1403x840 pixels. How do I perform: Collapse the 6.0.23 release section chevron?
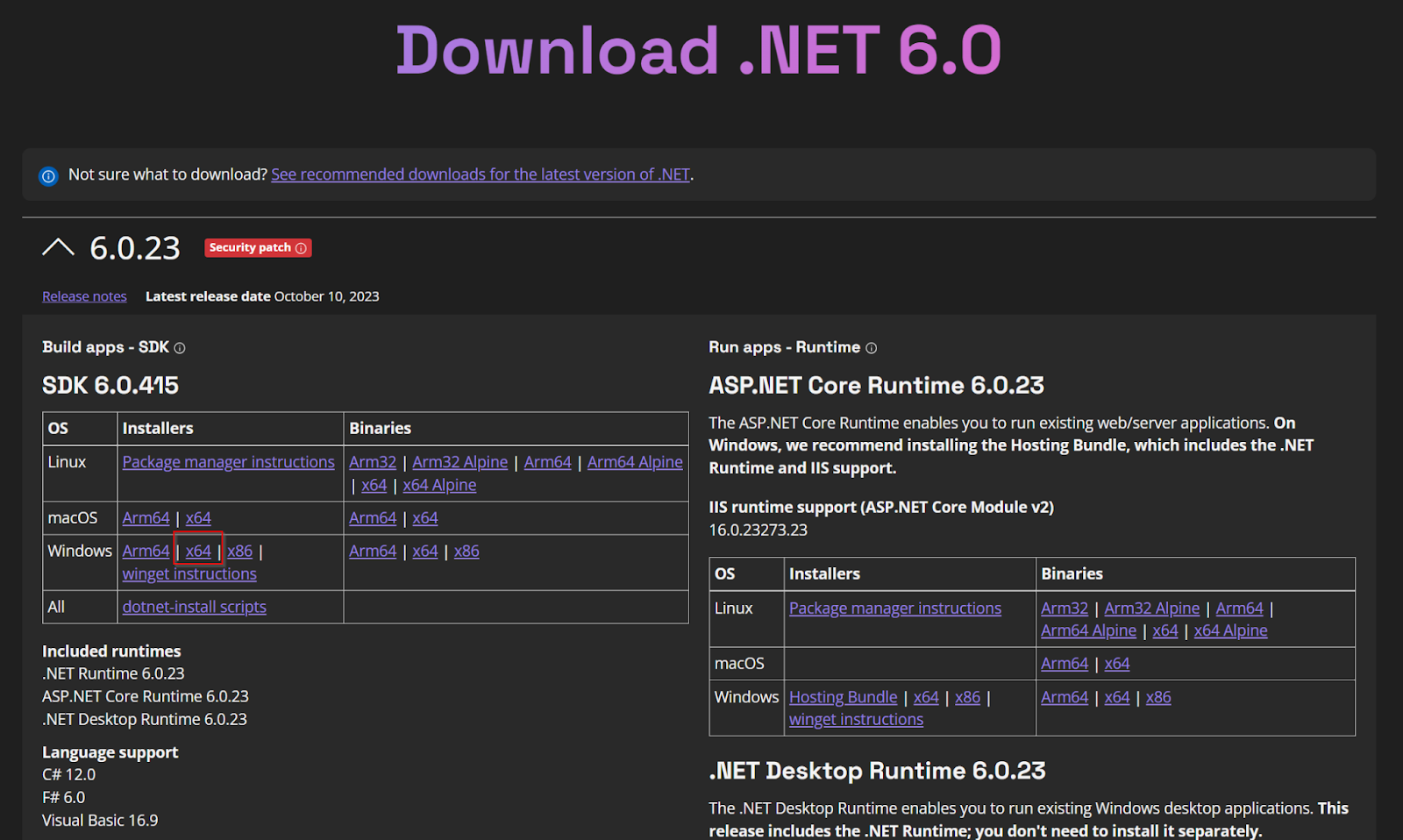[x=58, y=247]
